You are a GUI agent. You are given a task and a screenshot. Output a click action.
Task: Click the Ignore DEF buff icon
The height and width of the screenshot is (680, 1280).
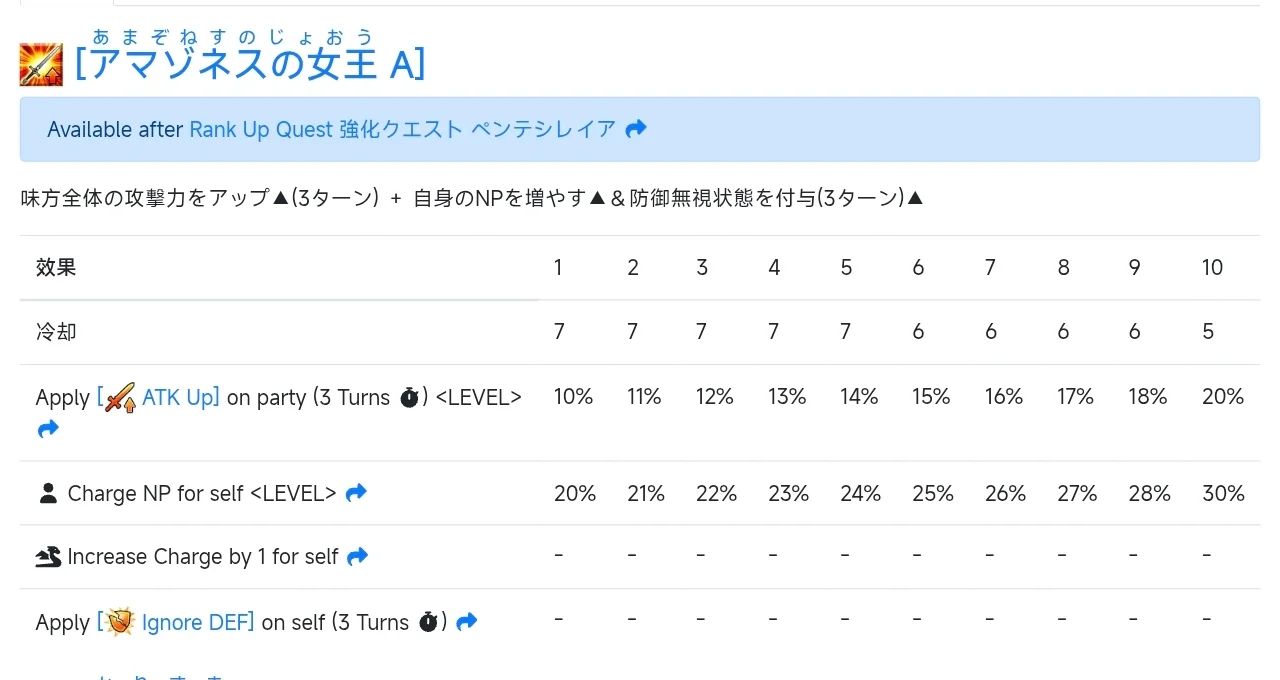[x=120, y=622]
